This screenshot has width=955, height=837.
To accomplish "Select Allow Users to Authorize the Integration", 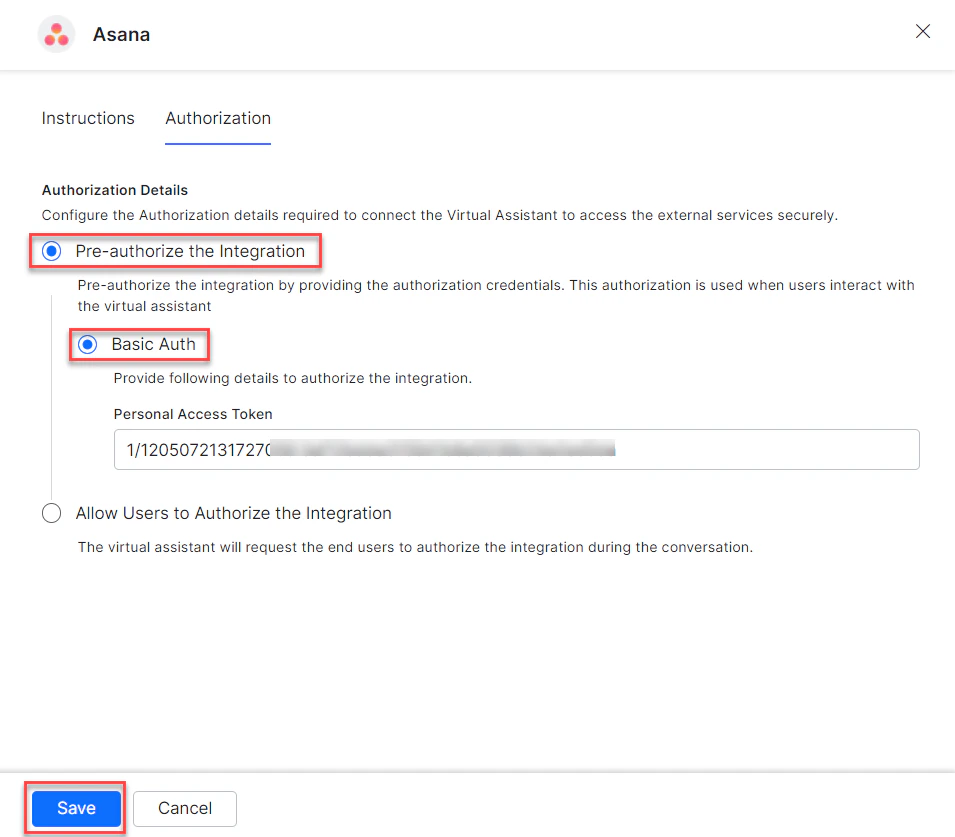I will [x=52, y=513].
